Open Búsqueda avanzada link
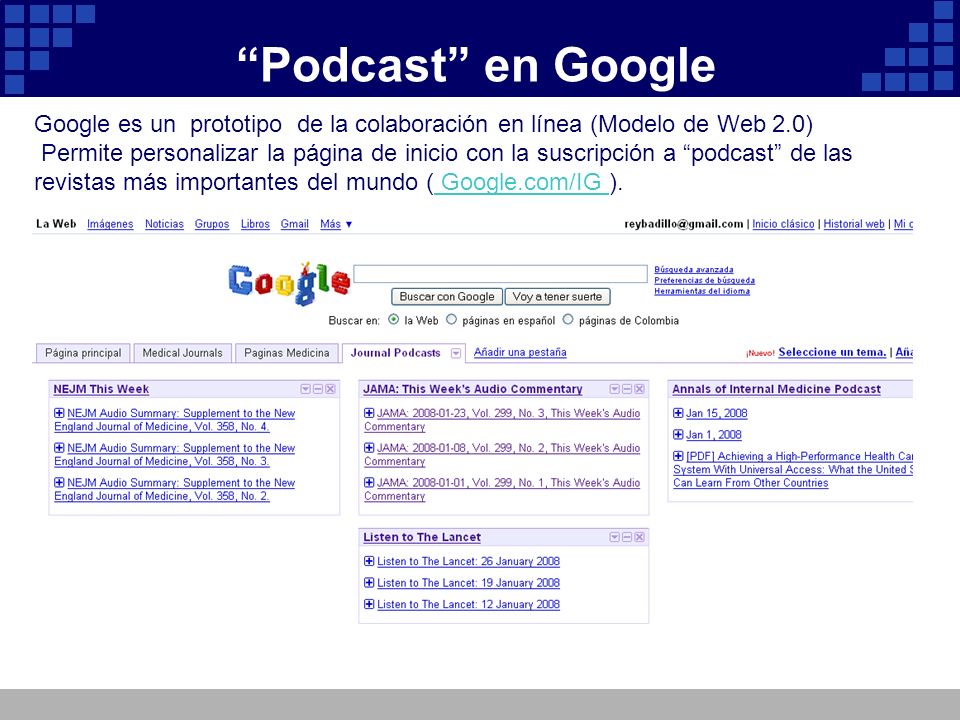 [694, 269]
